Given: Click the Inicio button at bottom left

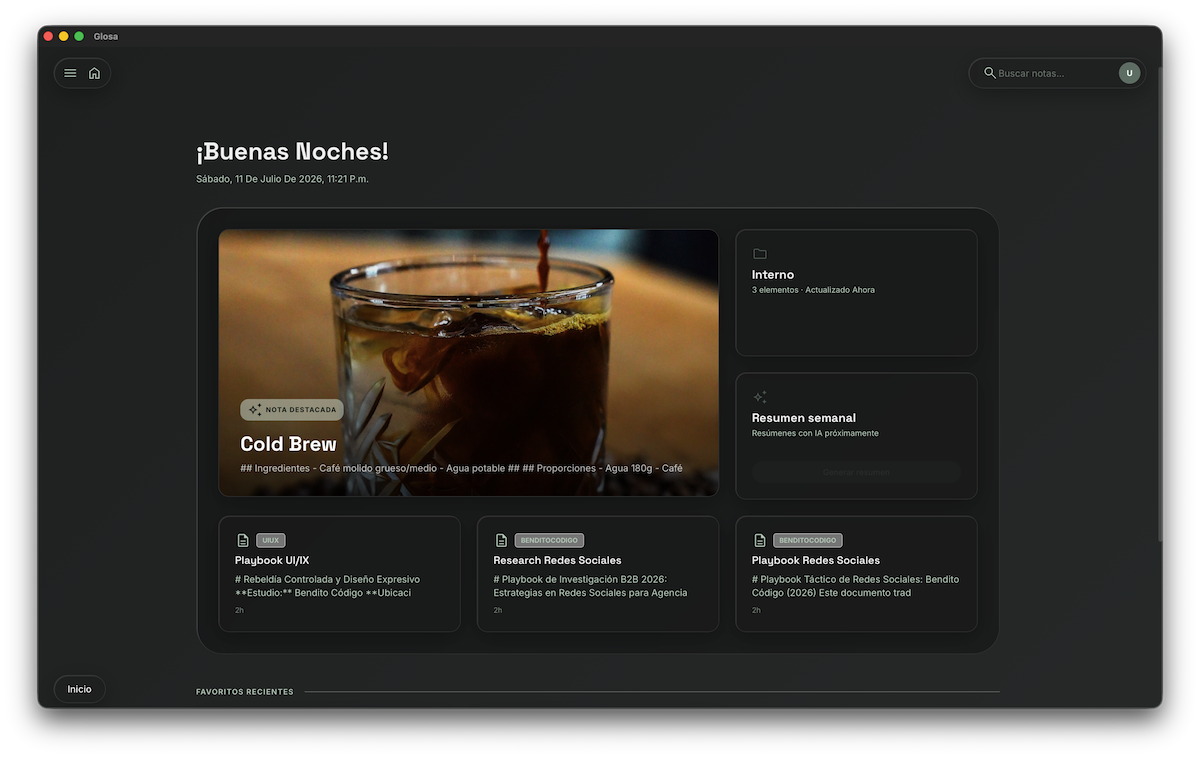Looking at the screenshot, I should pos(79,689).
